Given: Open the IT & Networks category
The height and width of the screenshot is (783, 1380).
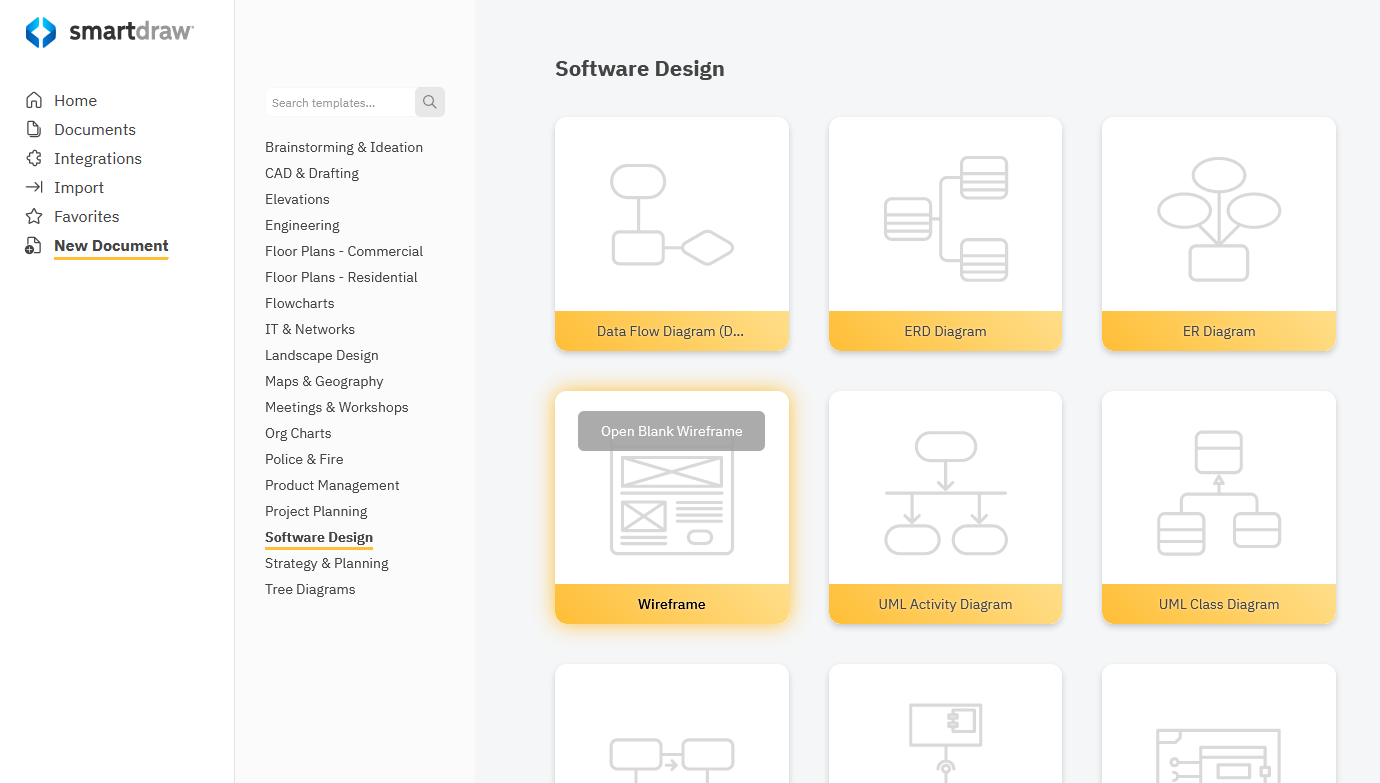Looking at the screenshot, I should (x=310, y=329).
